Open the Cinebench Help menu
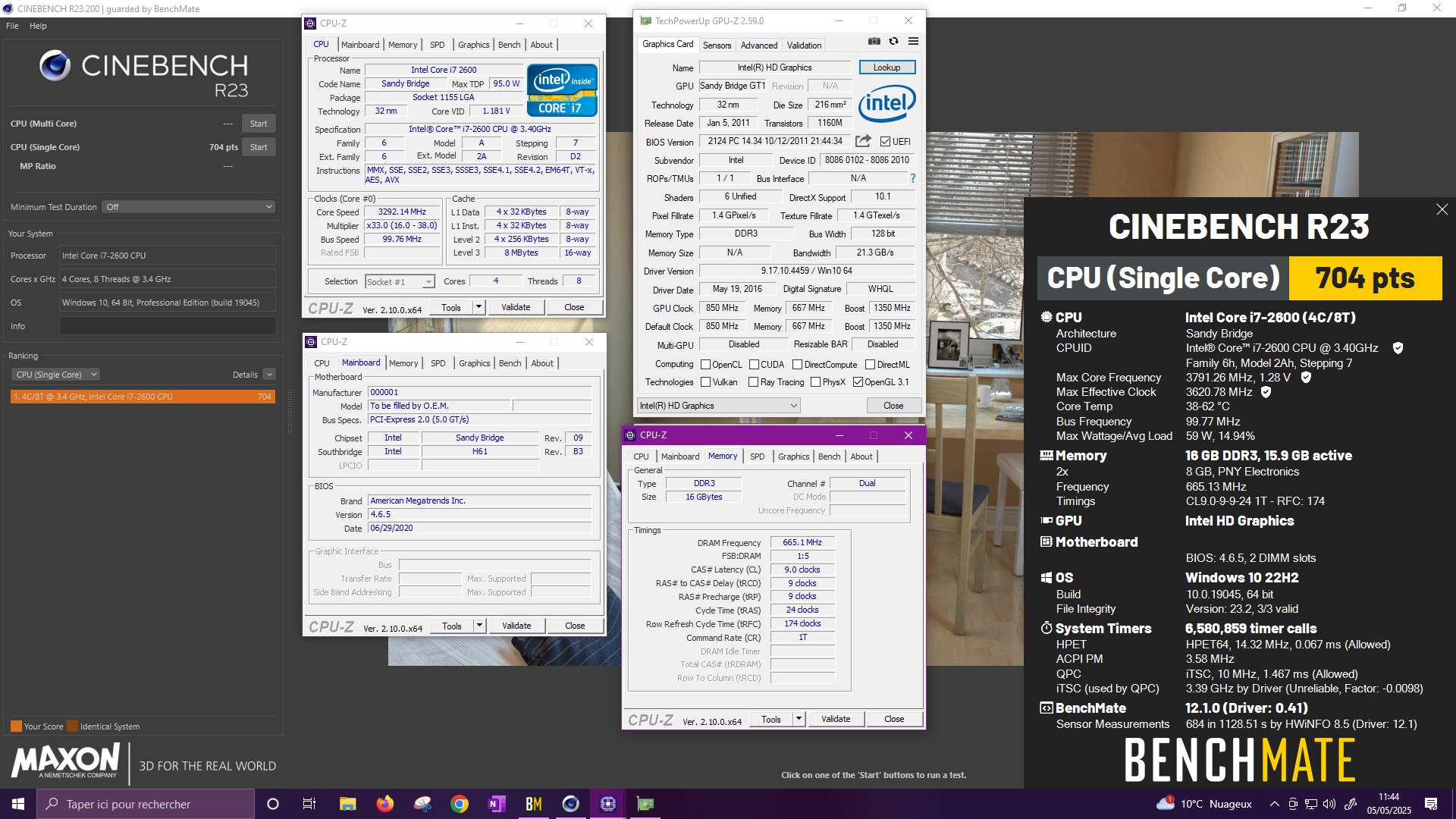This screenshot has height=819, width=1456. pyautogui.click(x=38, y=26)
